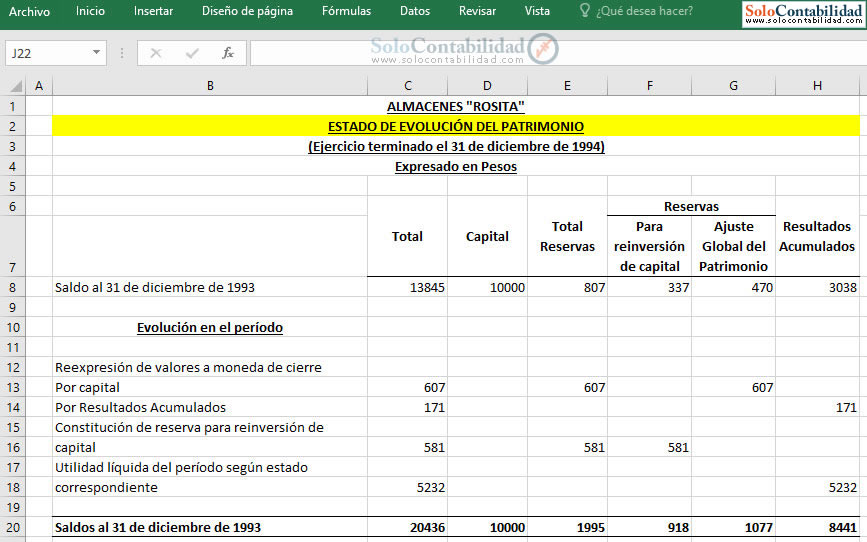Select column B header

pos(210,86)
